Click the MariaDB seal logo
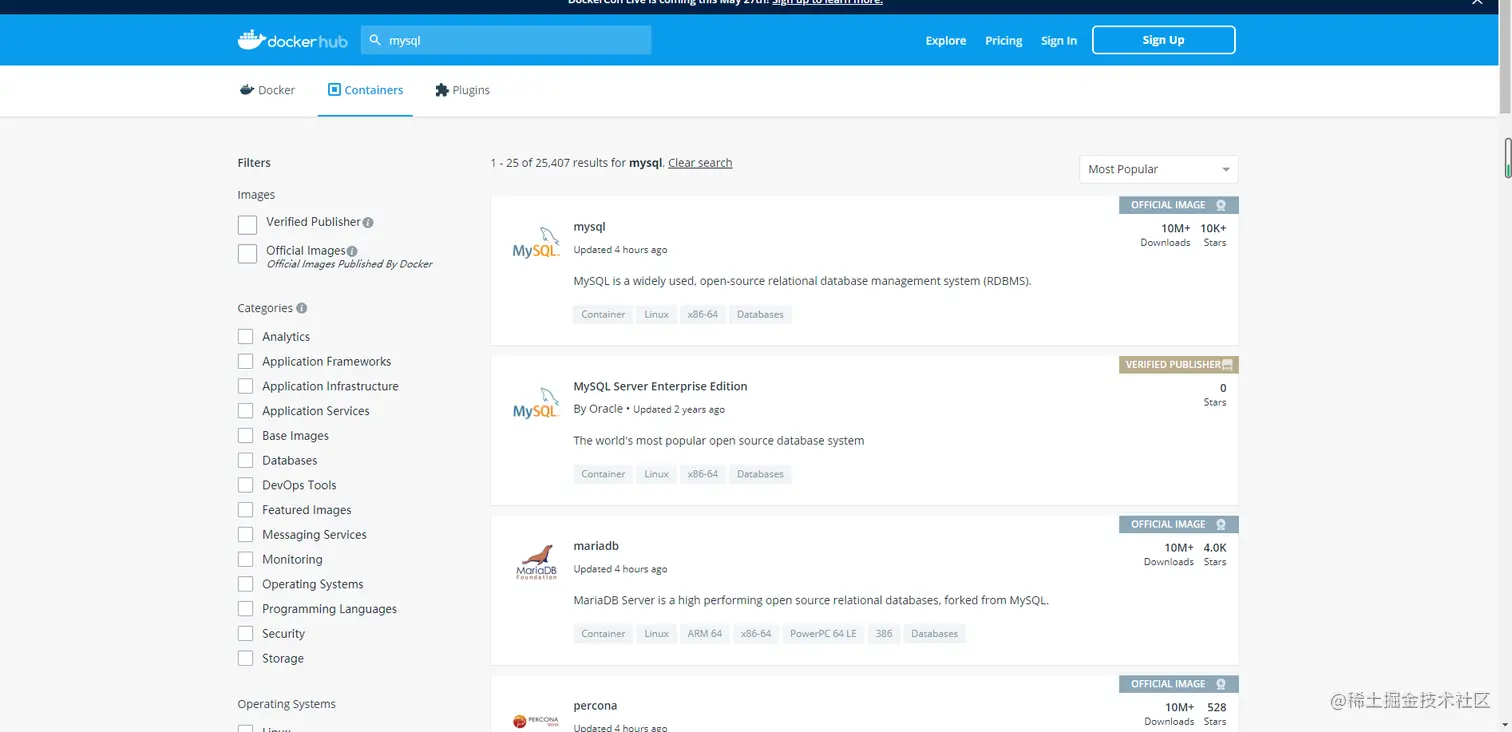This screenshot has height=732, width=1512. pyautogui.click(x=536, y=563)
